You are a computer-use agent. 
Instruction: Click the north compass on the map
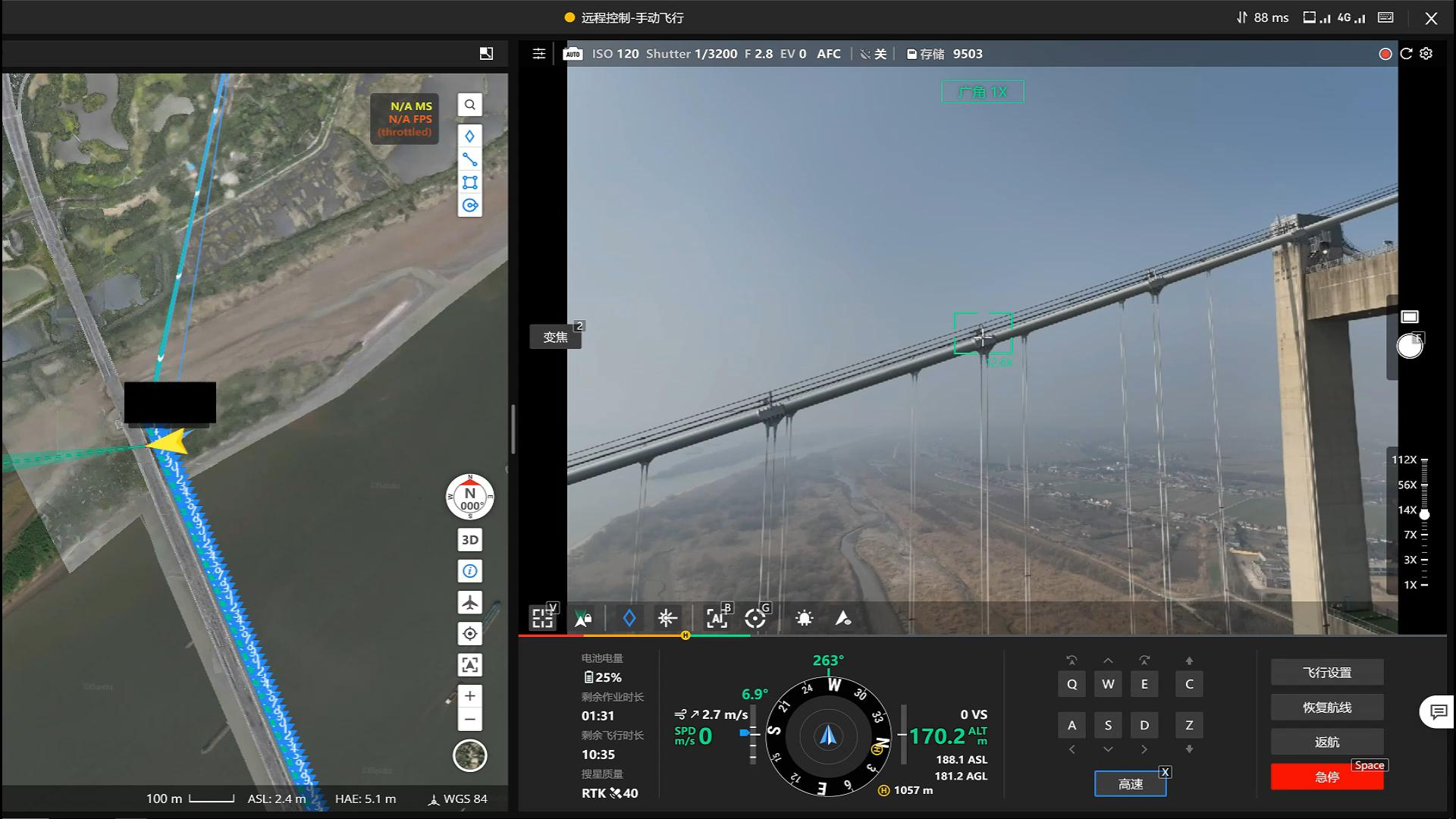[x=470, y=497]
